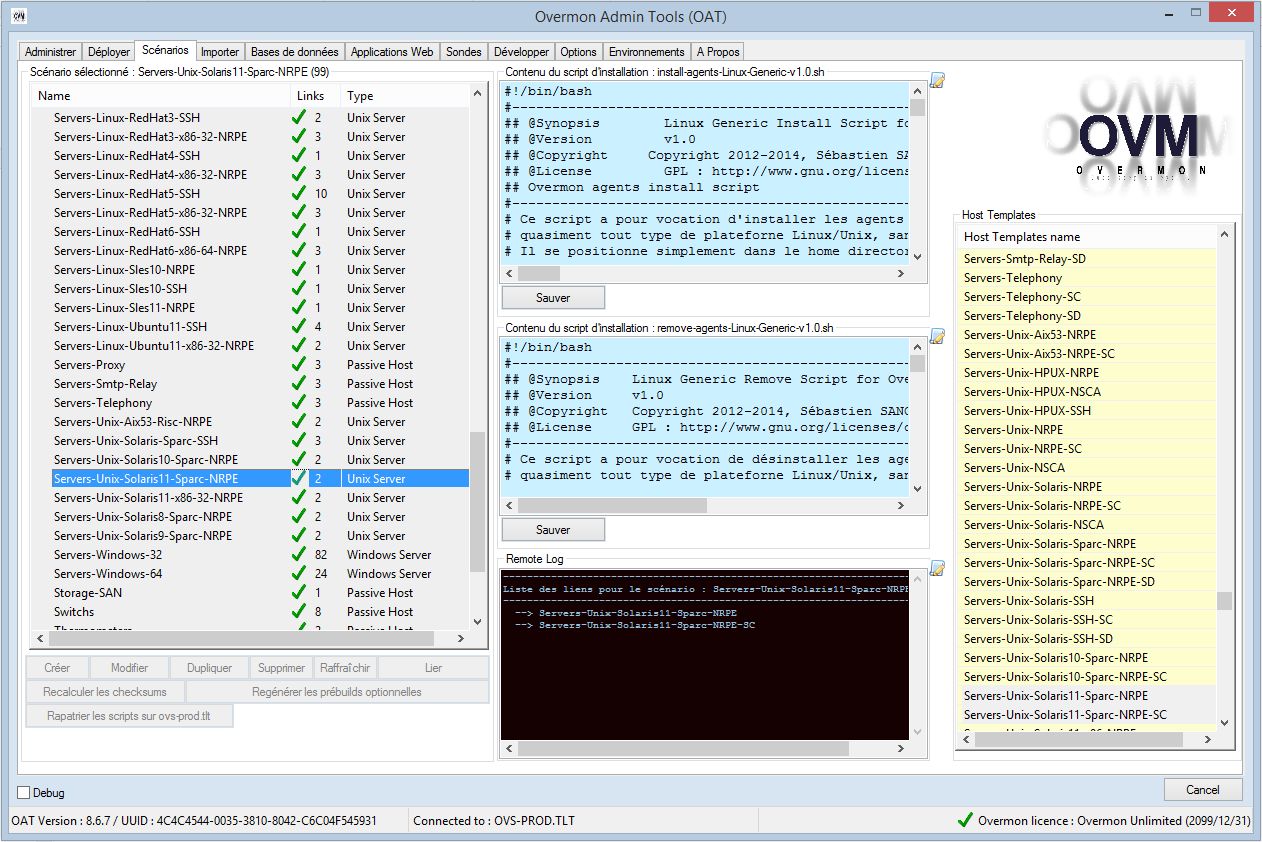Click the Host Templates vertical scrollbar thumb
Viewport: 1262px width, 842px height.
[x=1225, y=600]
